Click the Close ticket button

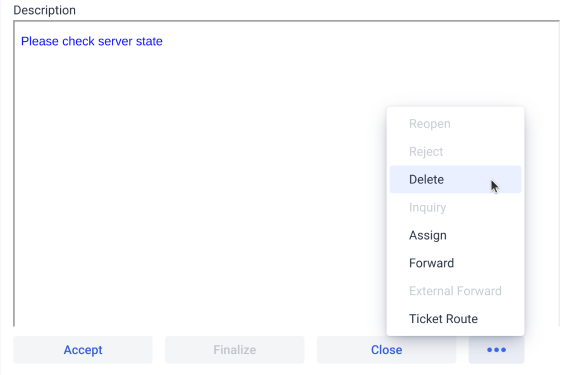(386, 350)
